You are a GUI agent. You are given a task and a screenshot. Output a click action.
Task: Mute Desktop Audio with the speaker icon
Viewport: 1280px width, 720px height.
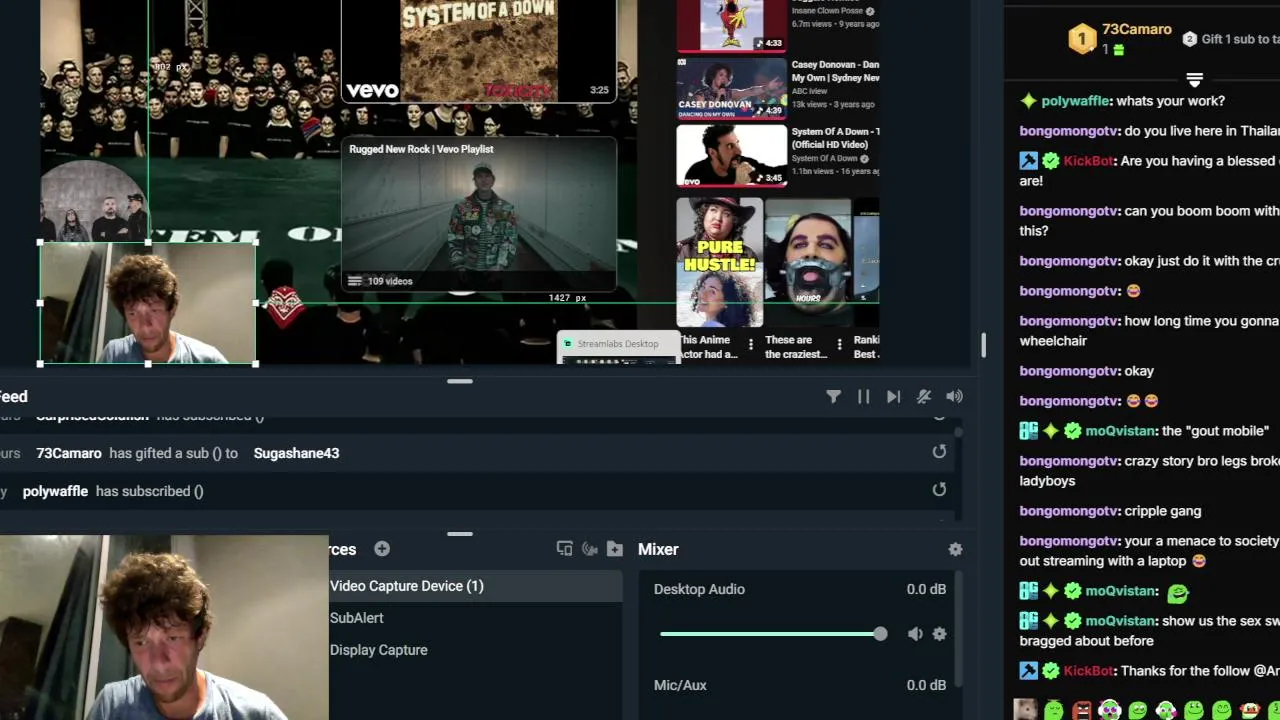(915, 634)
